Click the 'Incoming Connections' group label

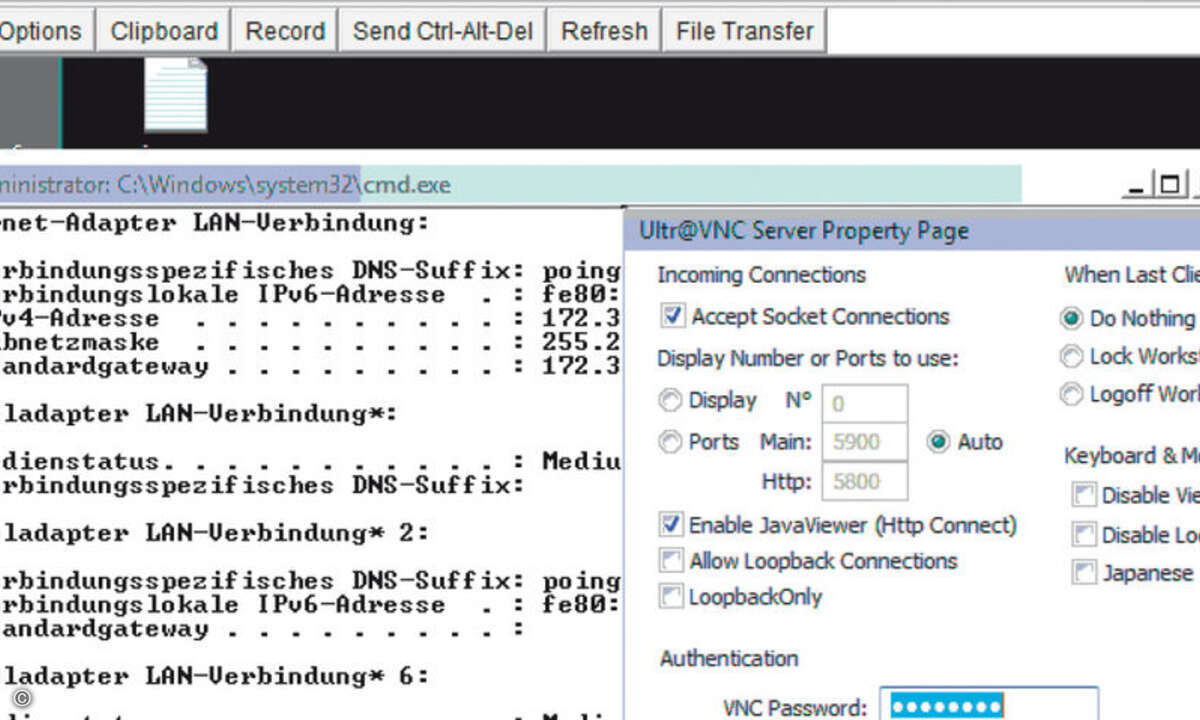[761, 275]
